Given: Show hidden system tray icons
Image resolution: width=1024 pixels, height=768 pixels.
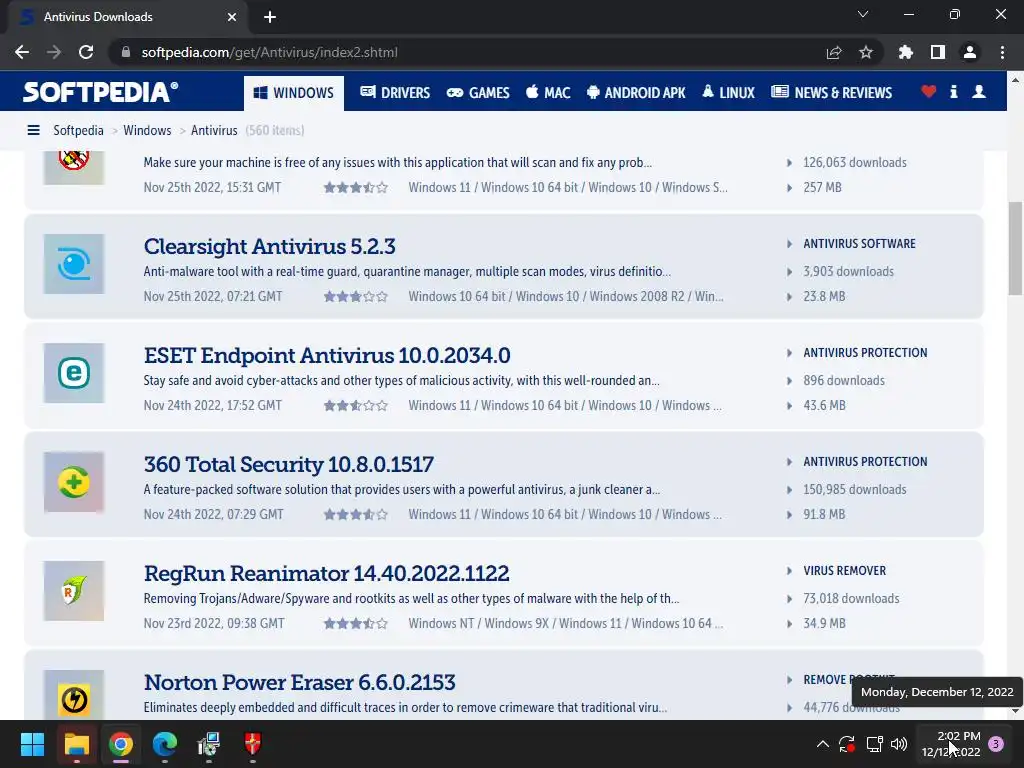Looking at the screenshot, I should pos(823,744).
